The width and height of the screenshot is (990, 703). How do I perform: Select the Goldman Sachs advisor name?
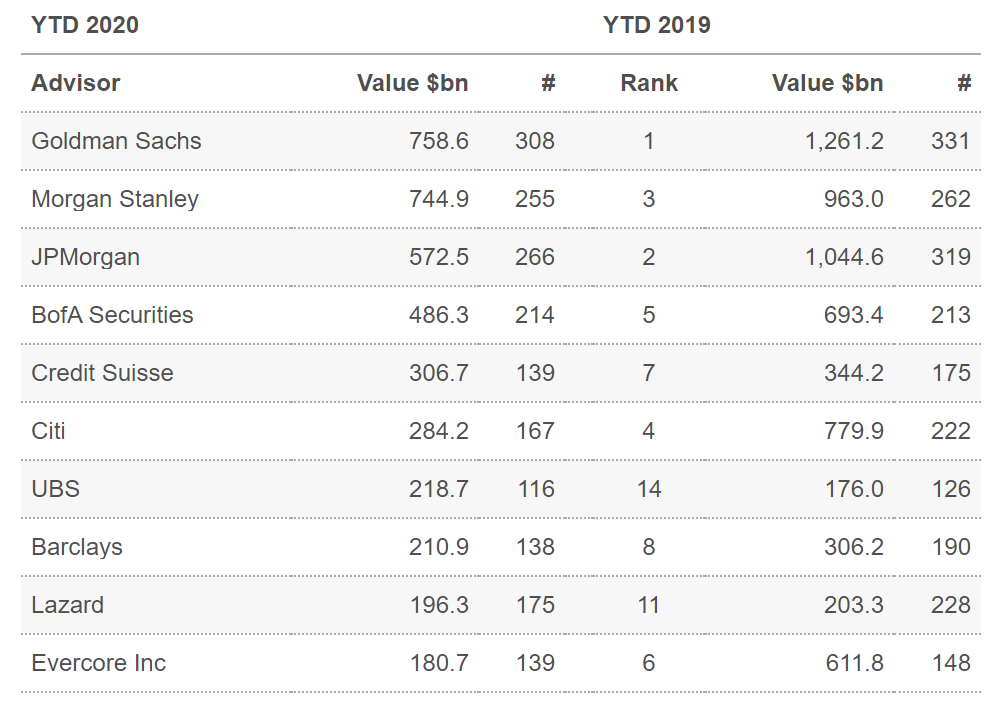click(116, 141)
